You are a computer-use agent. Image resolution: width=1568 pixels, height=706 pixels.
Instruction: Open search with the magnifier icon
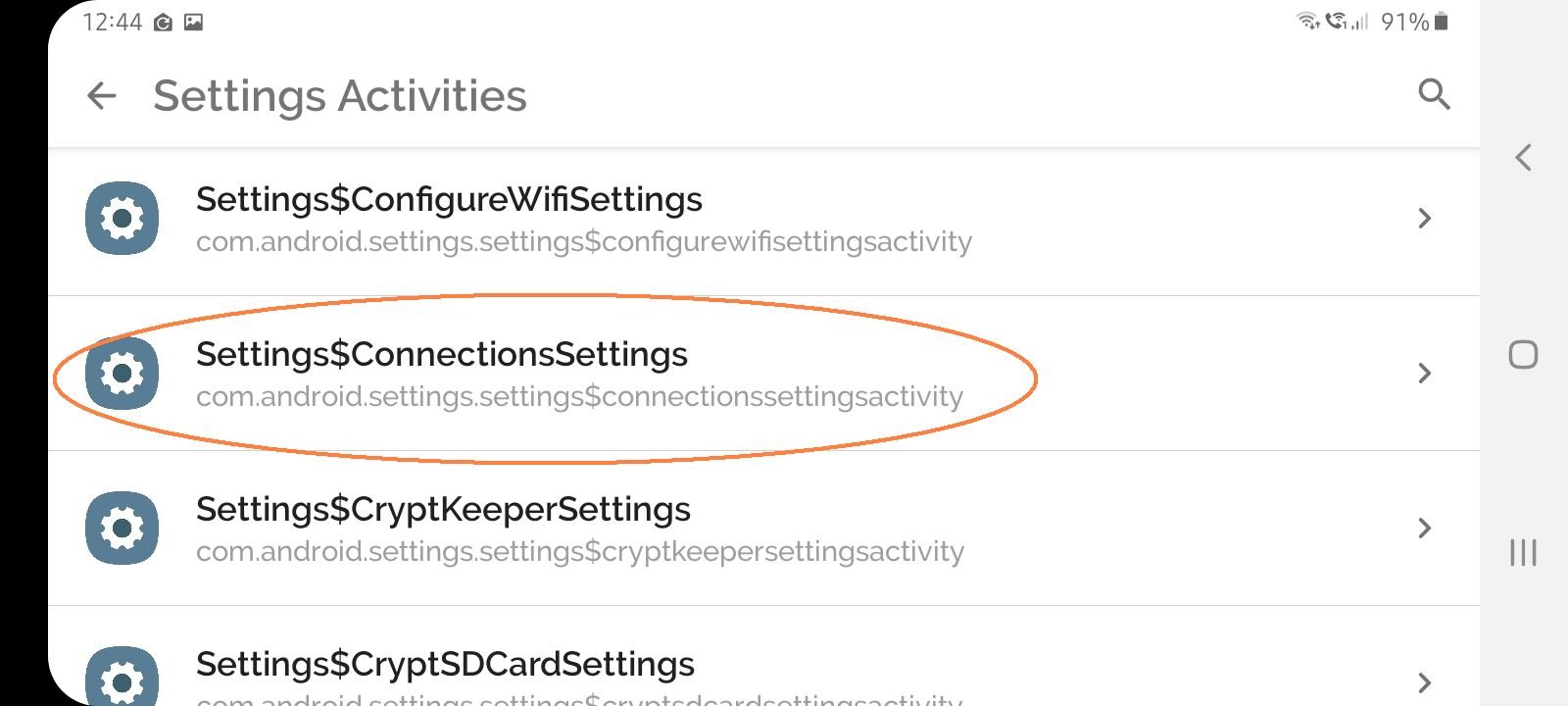1434,94
